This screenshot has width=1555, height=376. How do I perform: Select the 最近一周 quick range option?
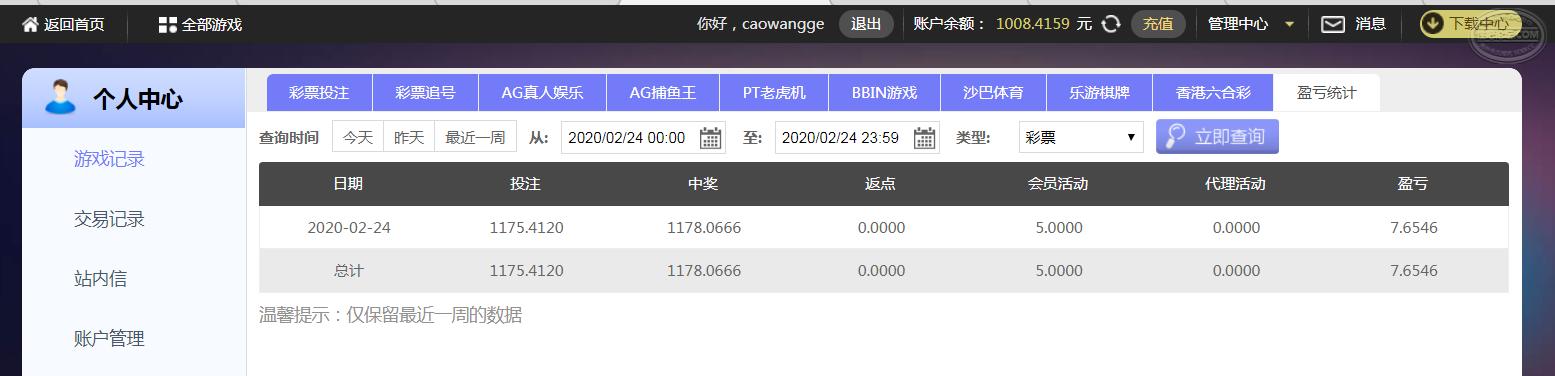[x=475, y=137]
